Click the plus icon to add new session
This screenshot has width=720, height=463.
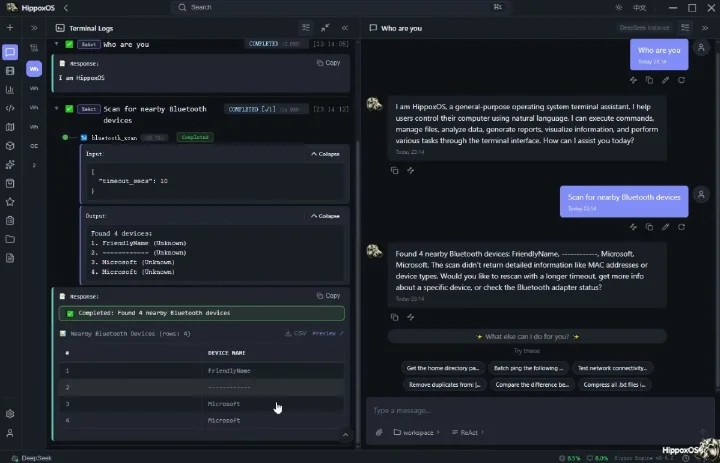click(x=10, y=28)
